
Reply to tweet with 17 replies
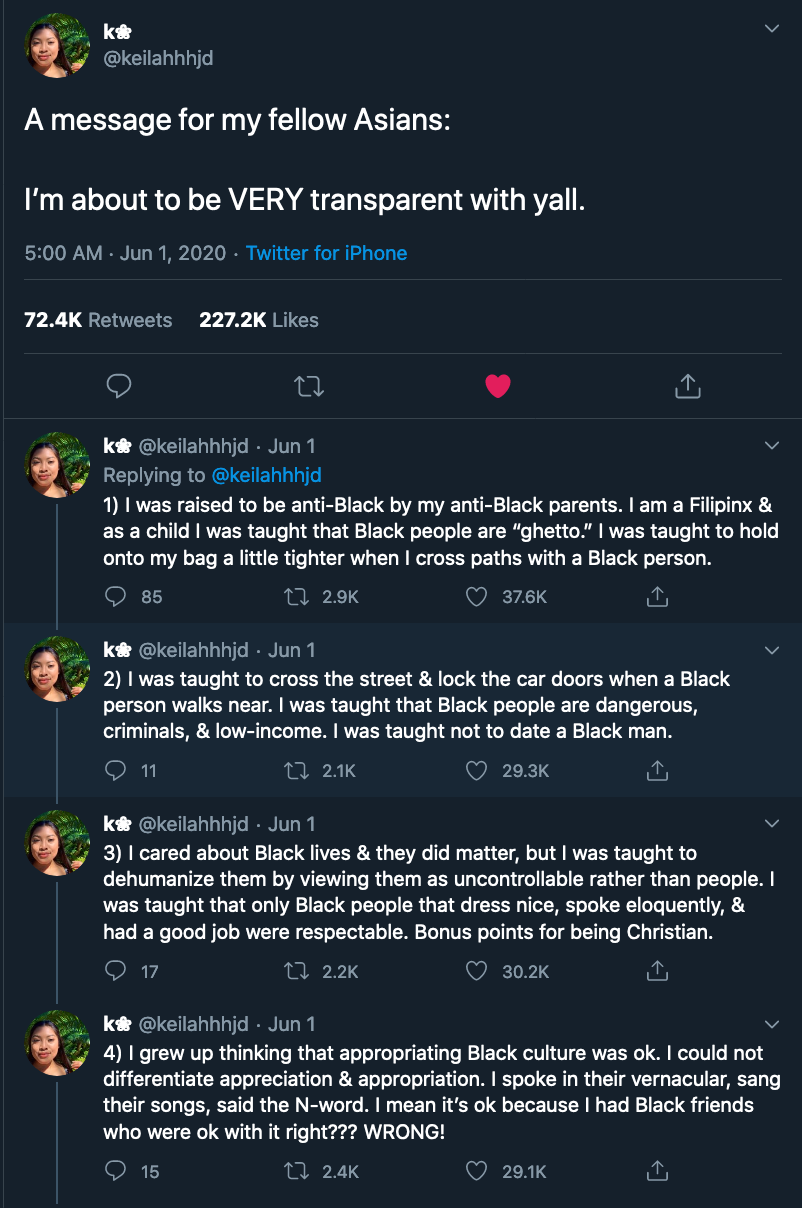pos(117,971)
